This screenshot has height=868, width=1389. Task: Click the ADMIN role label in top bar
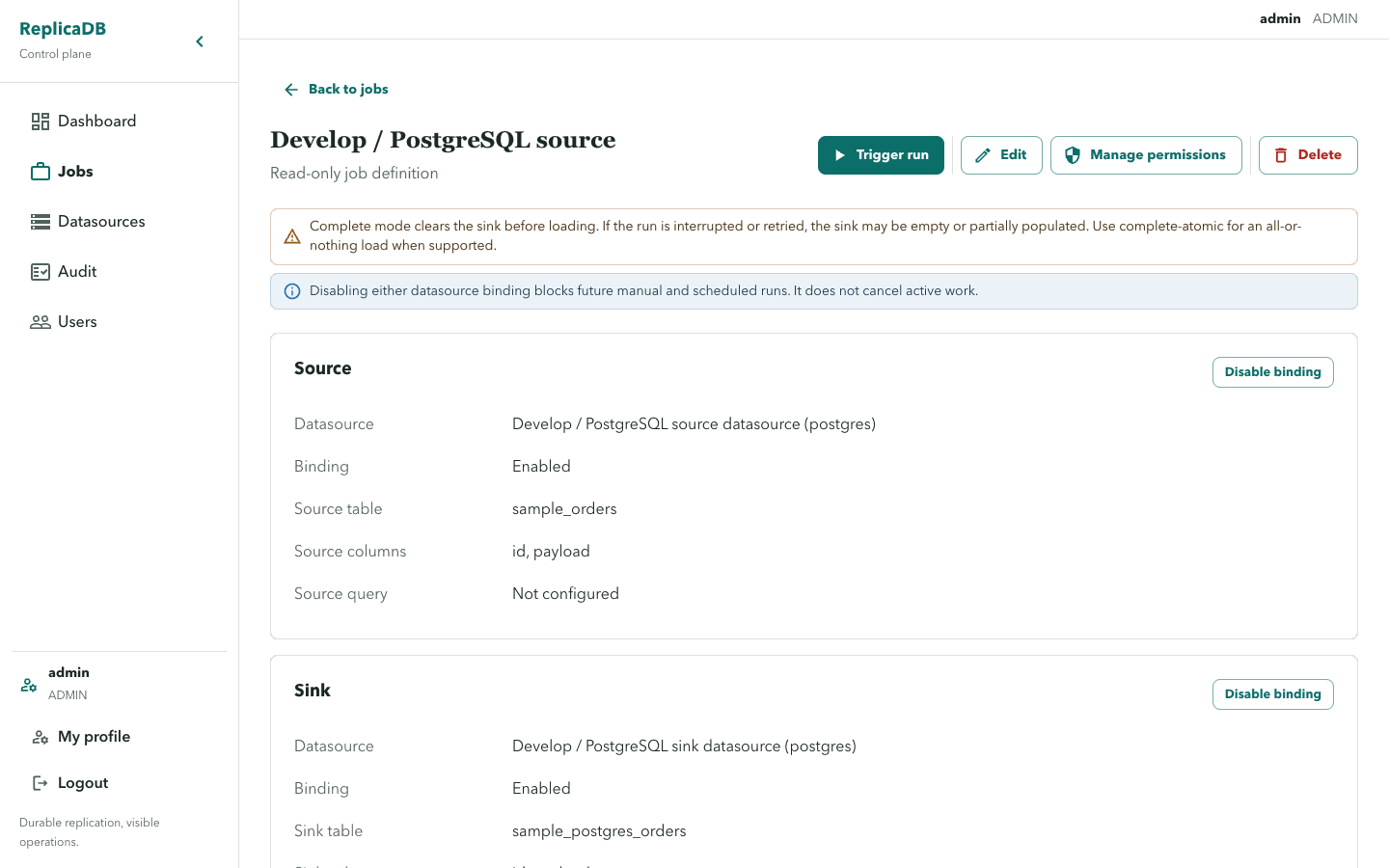(1335, 19)
